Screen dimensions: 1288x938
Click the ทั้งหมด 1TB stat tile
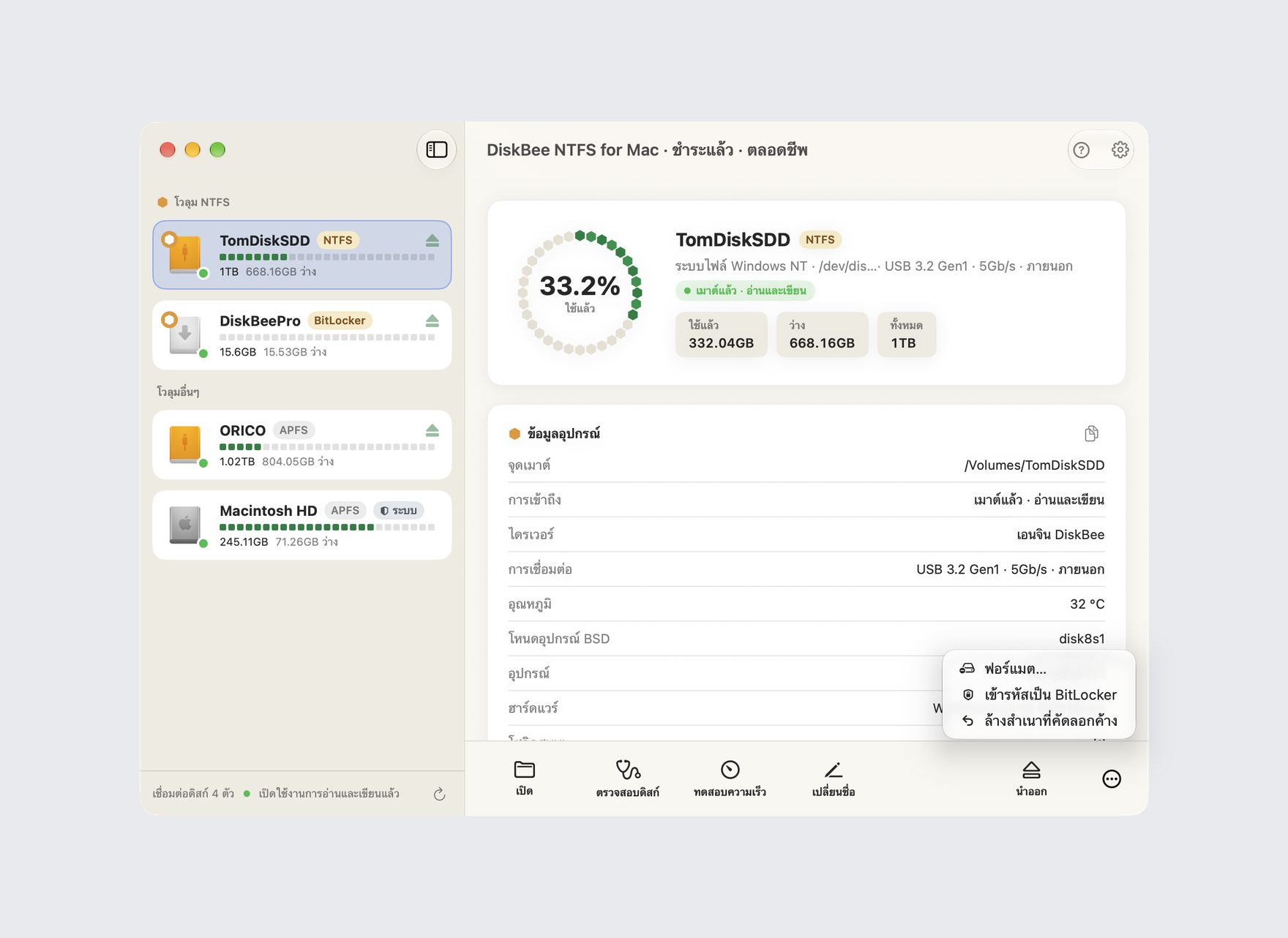(x=907, y=335)
